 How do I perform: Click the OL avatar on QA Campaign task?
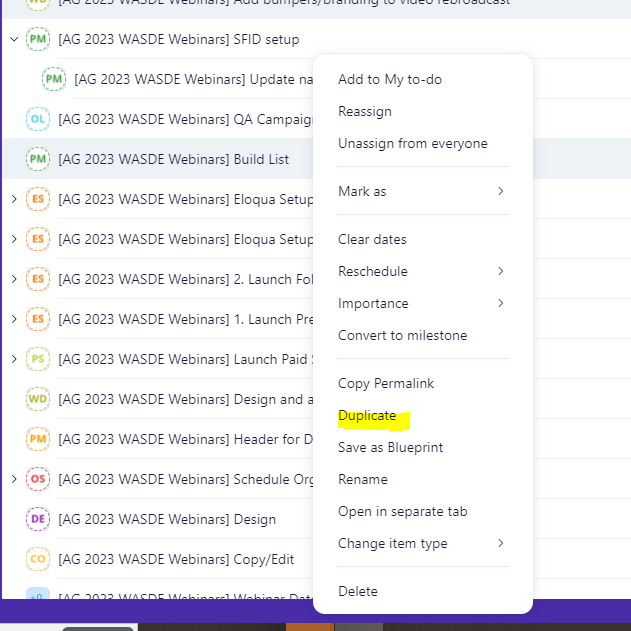click(x=38, y=120)
